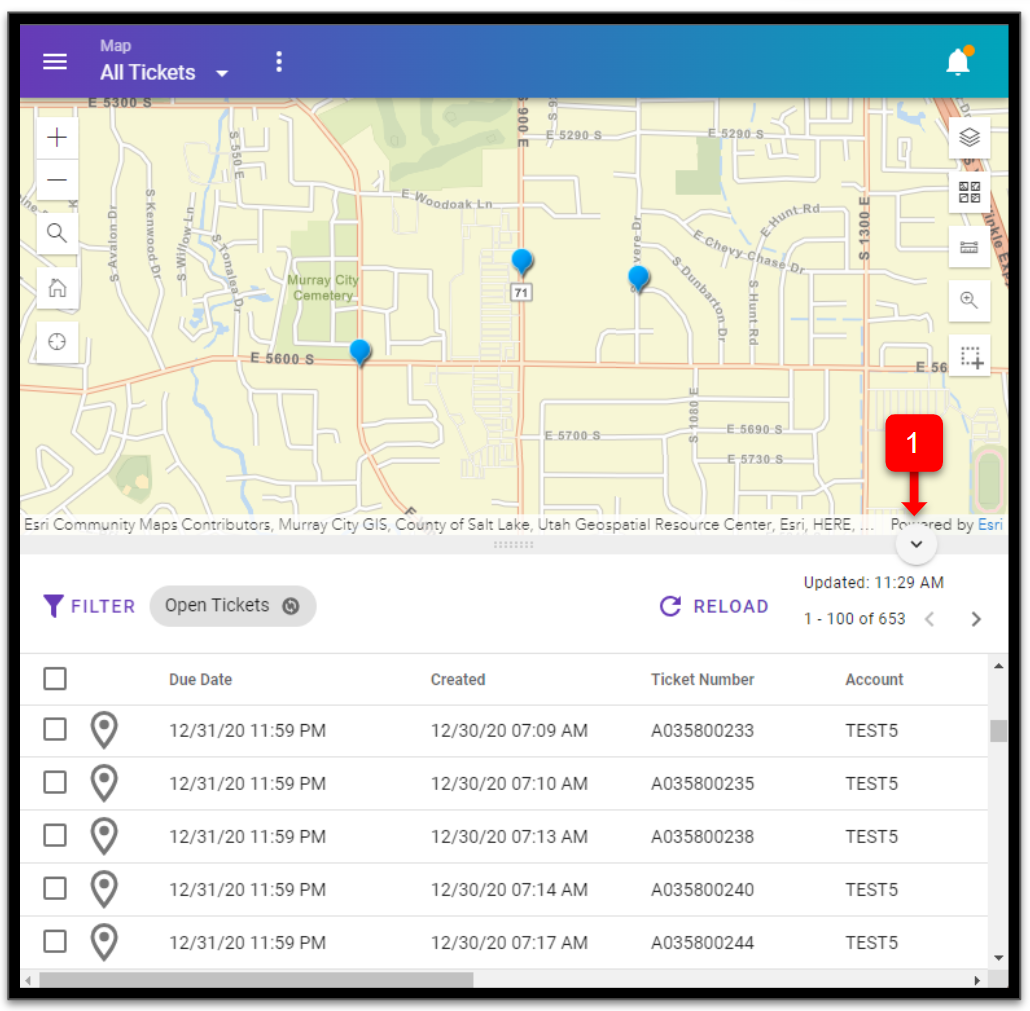Viewport: 1030px width, 1011px height.
Task: Click the Esri attribution link
Action: point(989,524)
